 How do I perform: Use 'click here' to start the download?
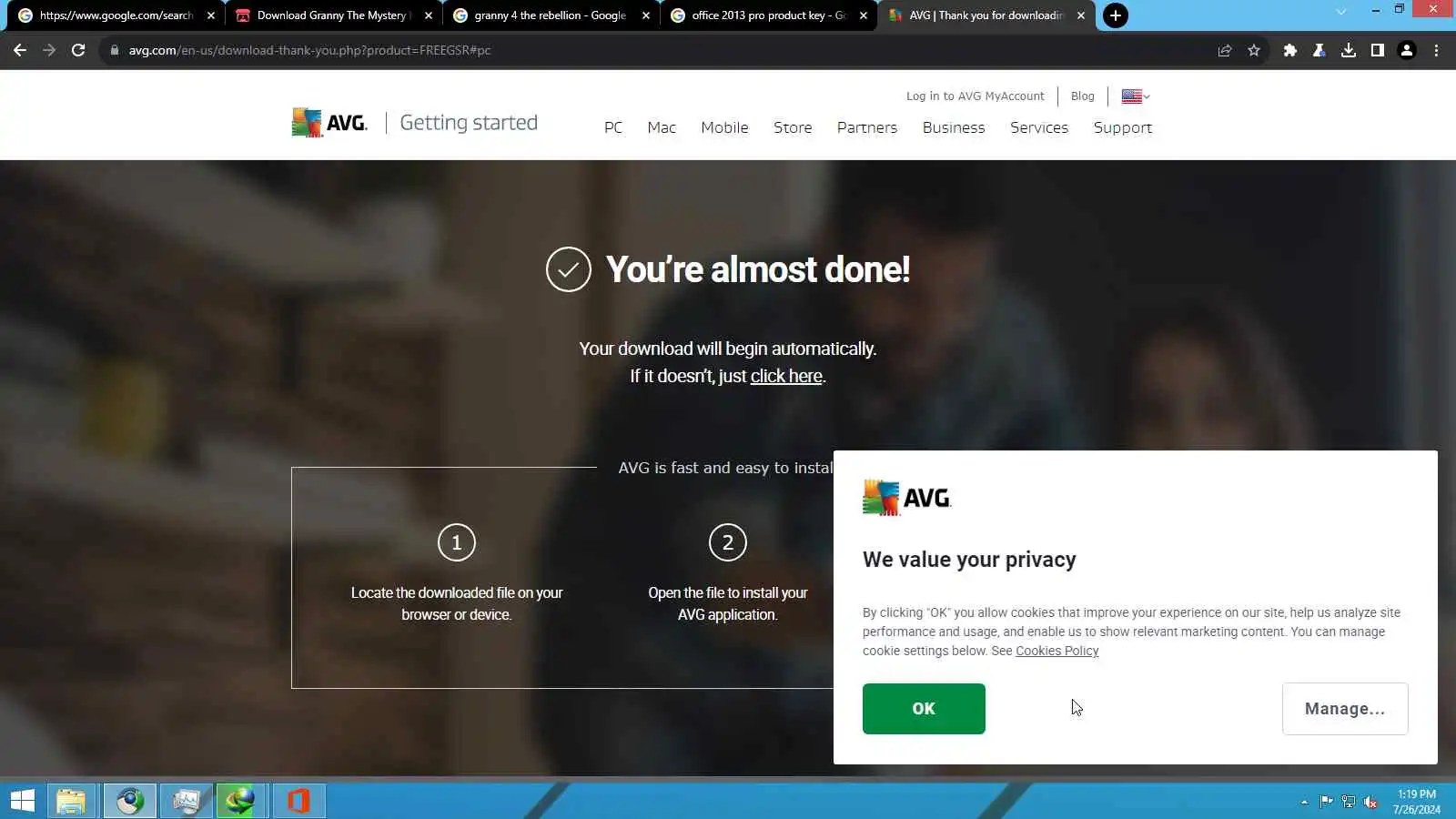tap(786, 376)
